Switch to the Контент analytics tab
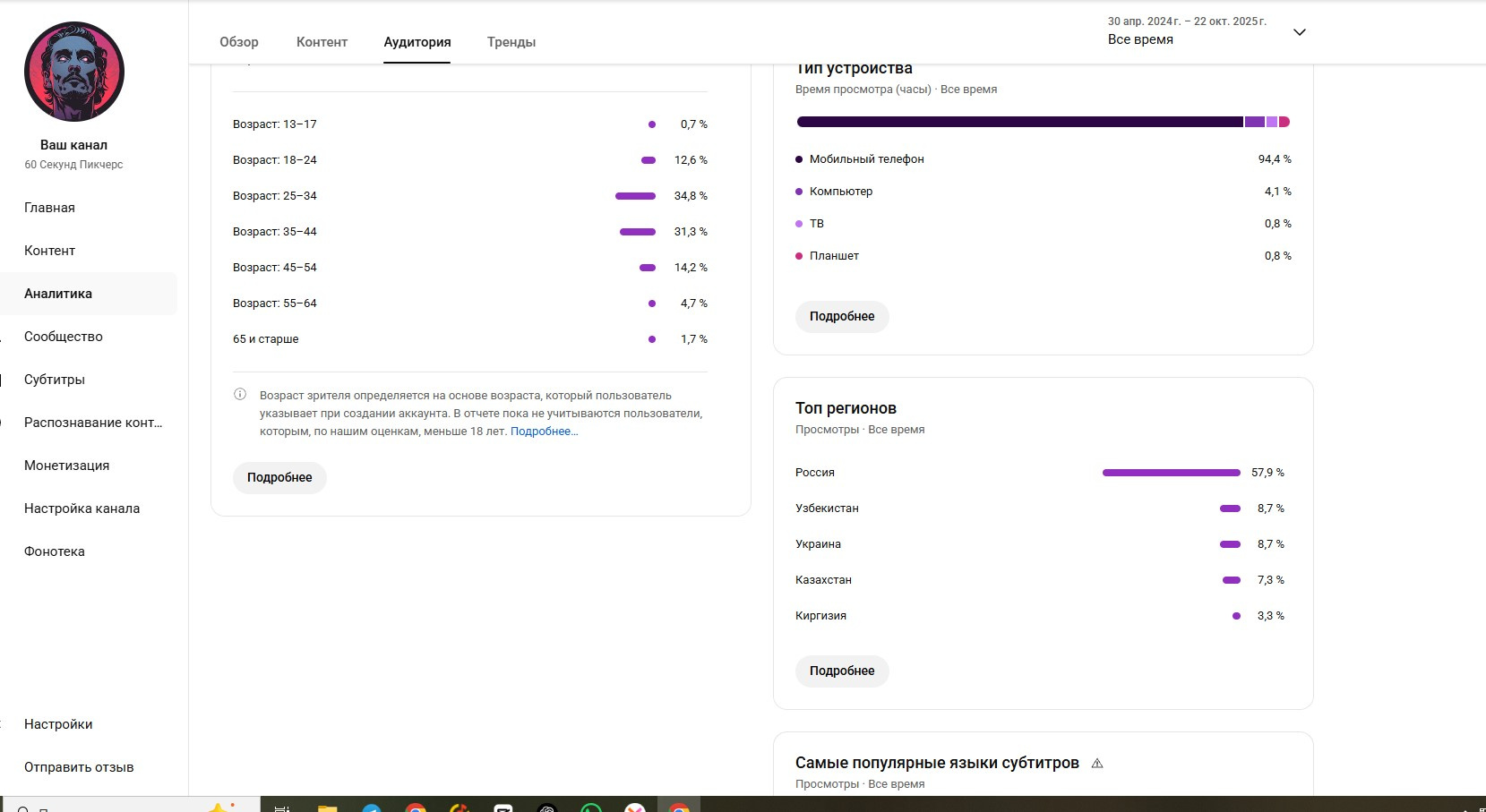1486x812 pixels. [322, 42]
